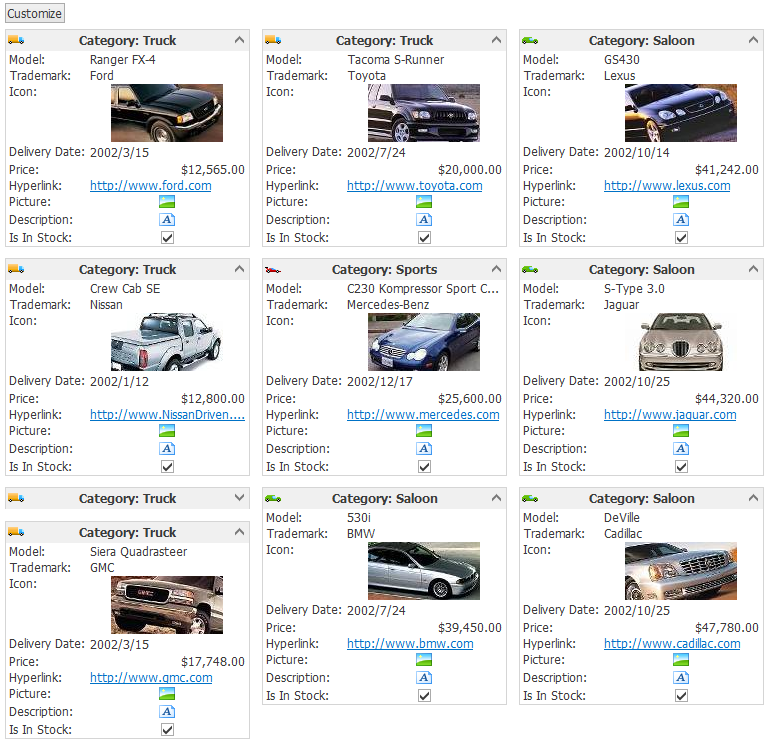Open the Picture icon on Mercedes-Benz card
770x750 pixels.
tap(424, 431)
